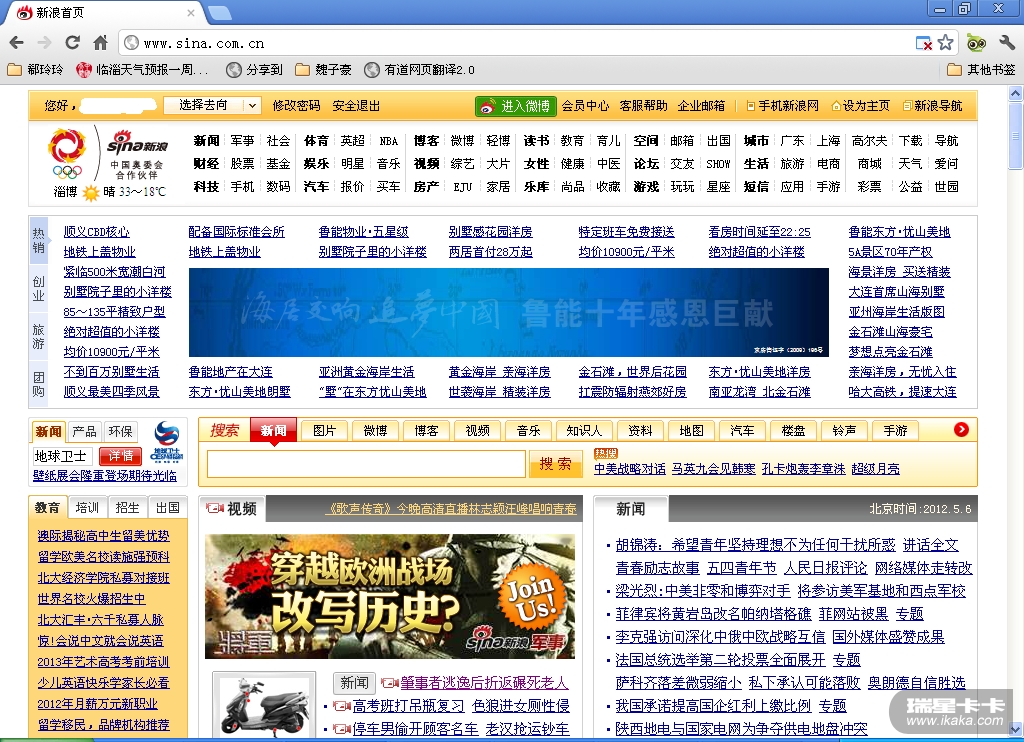Open headline 胡锦涛：希望青年坚持理想
Image resolution: width=1024 pixels, height=742 pixels.
[x=756, y=545]
